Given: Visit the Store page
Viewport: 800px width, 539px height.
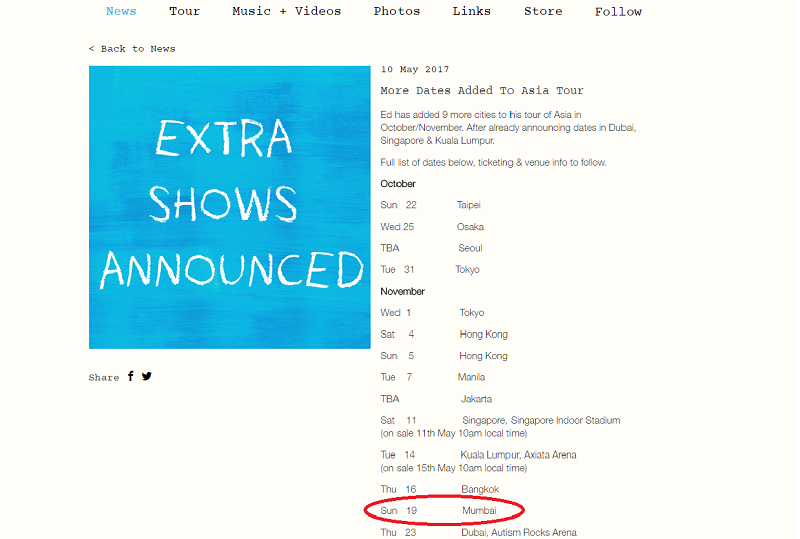Looking at the screenshot, I should click(543, 12).
